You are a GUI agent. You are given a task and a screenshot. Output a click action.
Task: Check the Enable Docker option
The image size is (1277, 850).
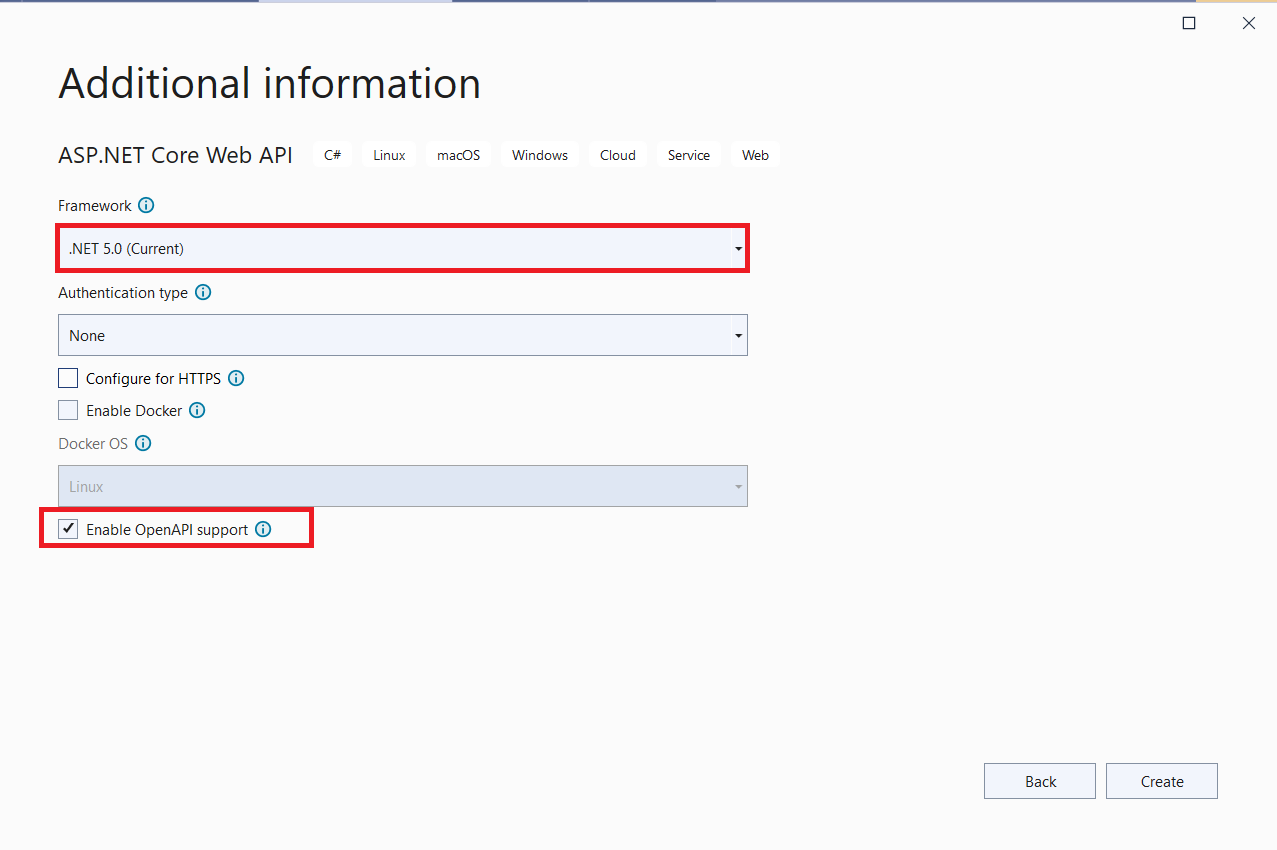point(67,410)
